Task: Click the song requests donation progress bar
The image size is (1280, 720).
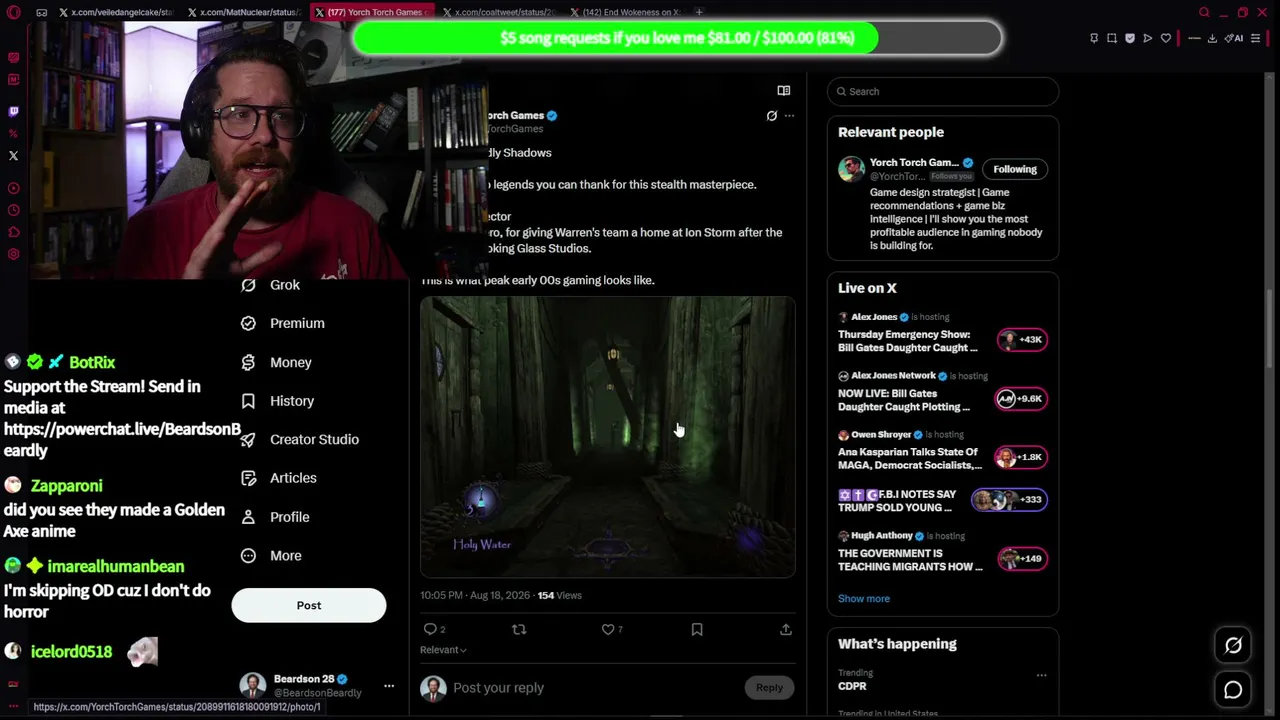Action: [678, 38]
